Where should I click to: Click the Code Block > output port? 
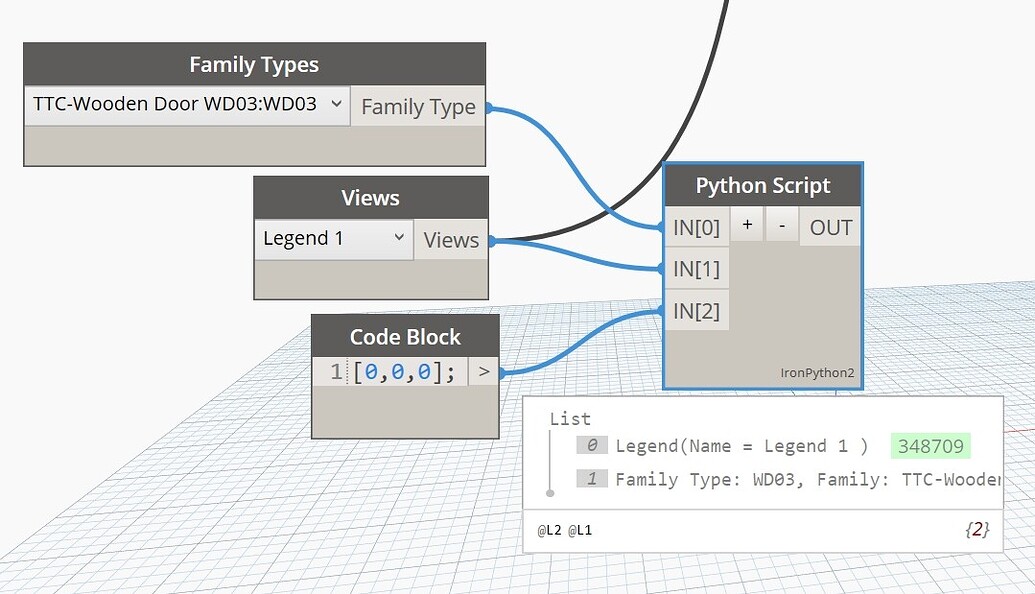coord(484,370)
